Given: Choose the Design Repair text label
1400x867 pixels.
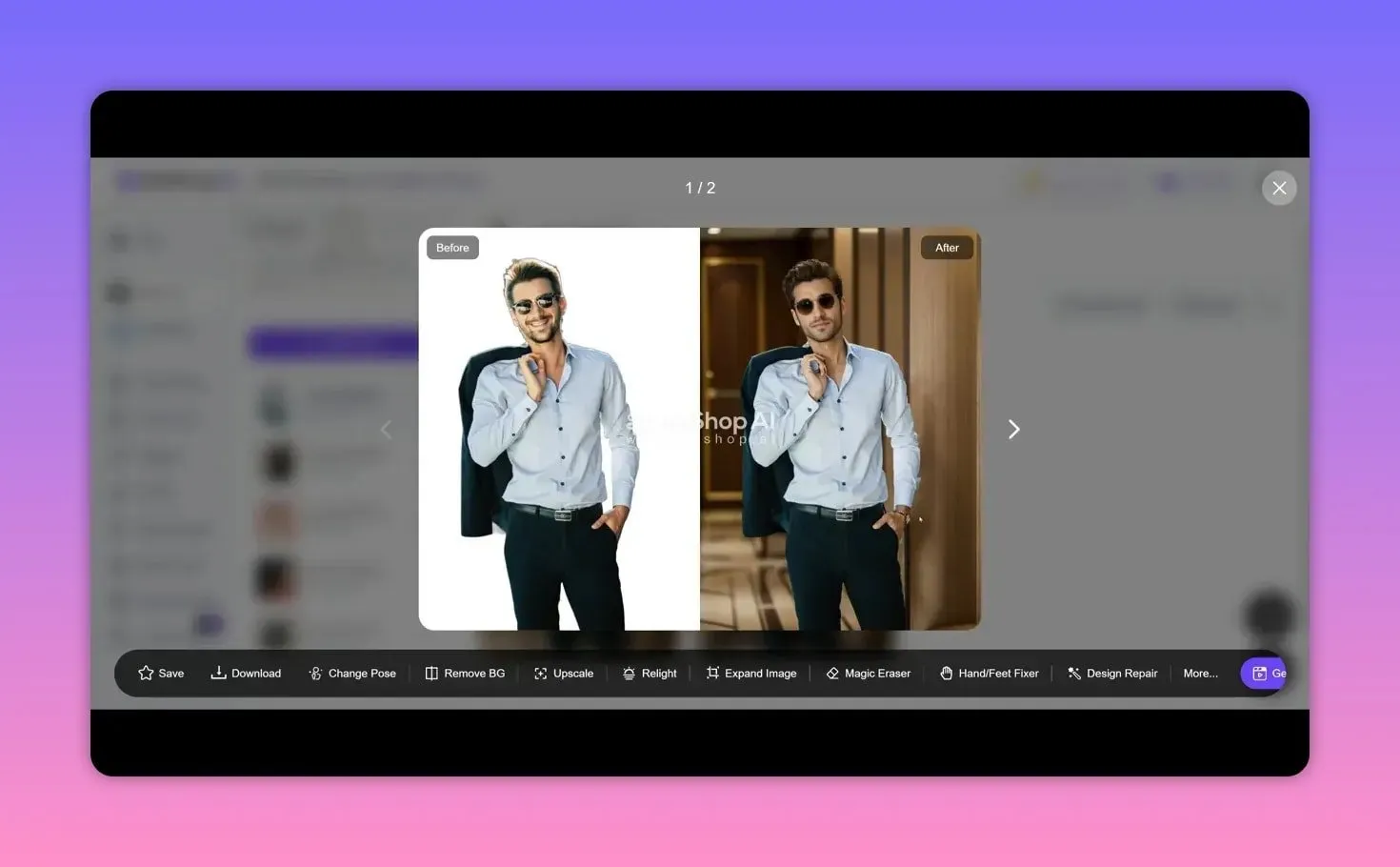Looking at the screenshot, I should 1122,673.
